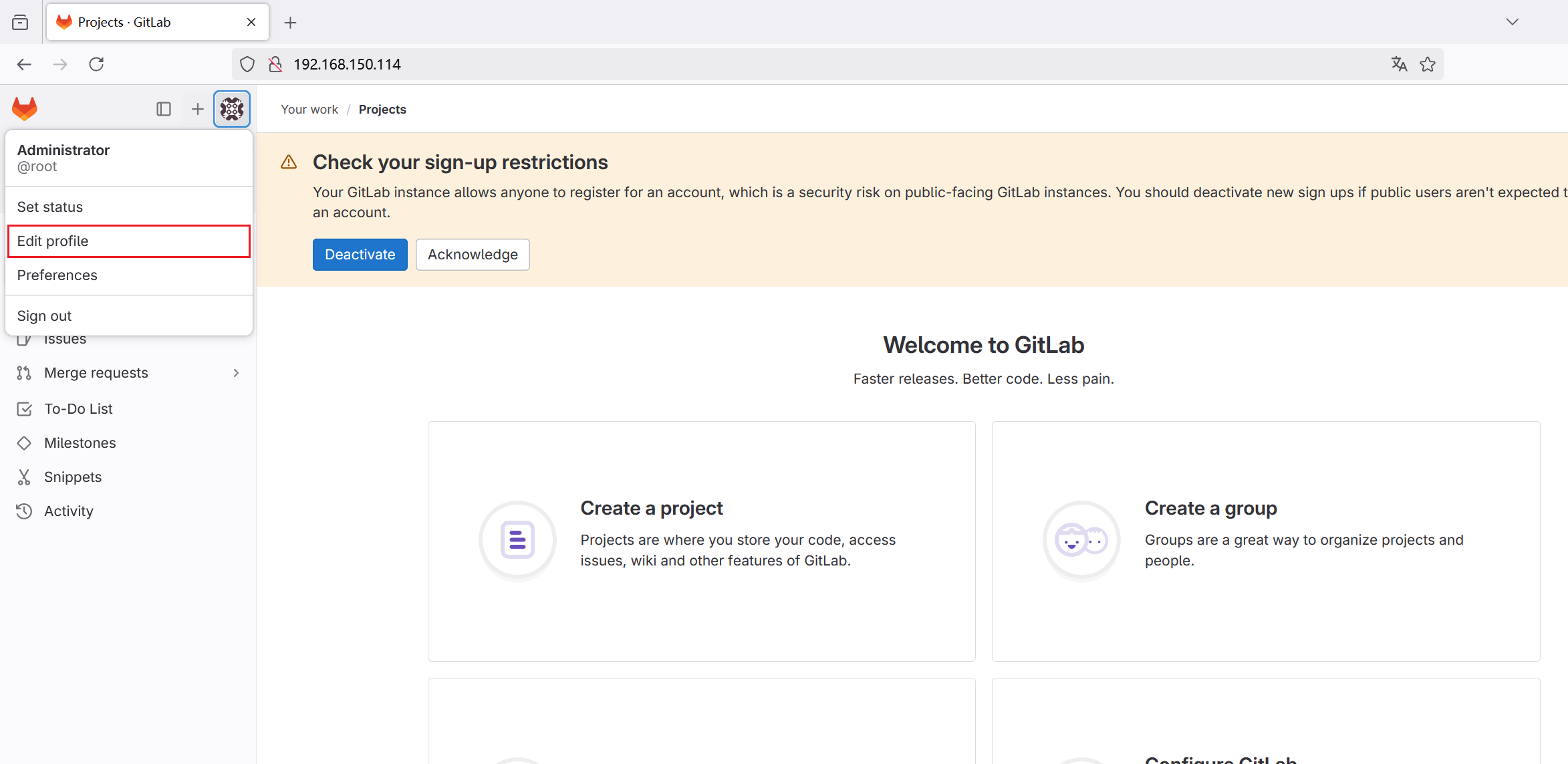
Task: Click the insecure connection lock icon
Action: [275, 64]
